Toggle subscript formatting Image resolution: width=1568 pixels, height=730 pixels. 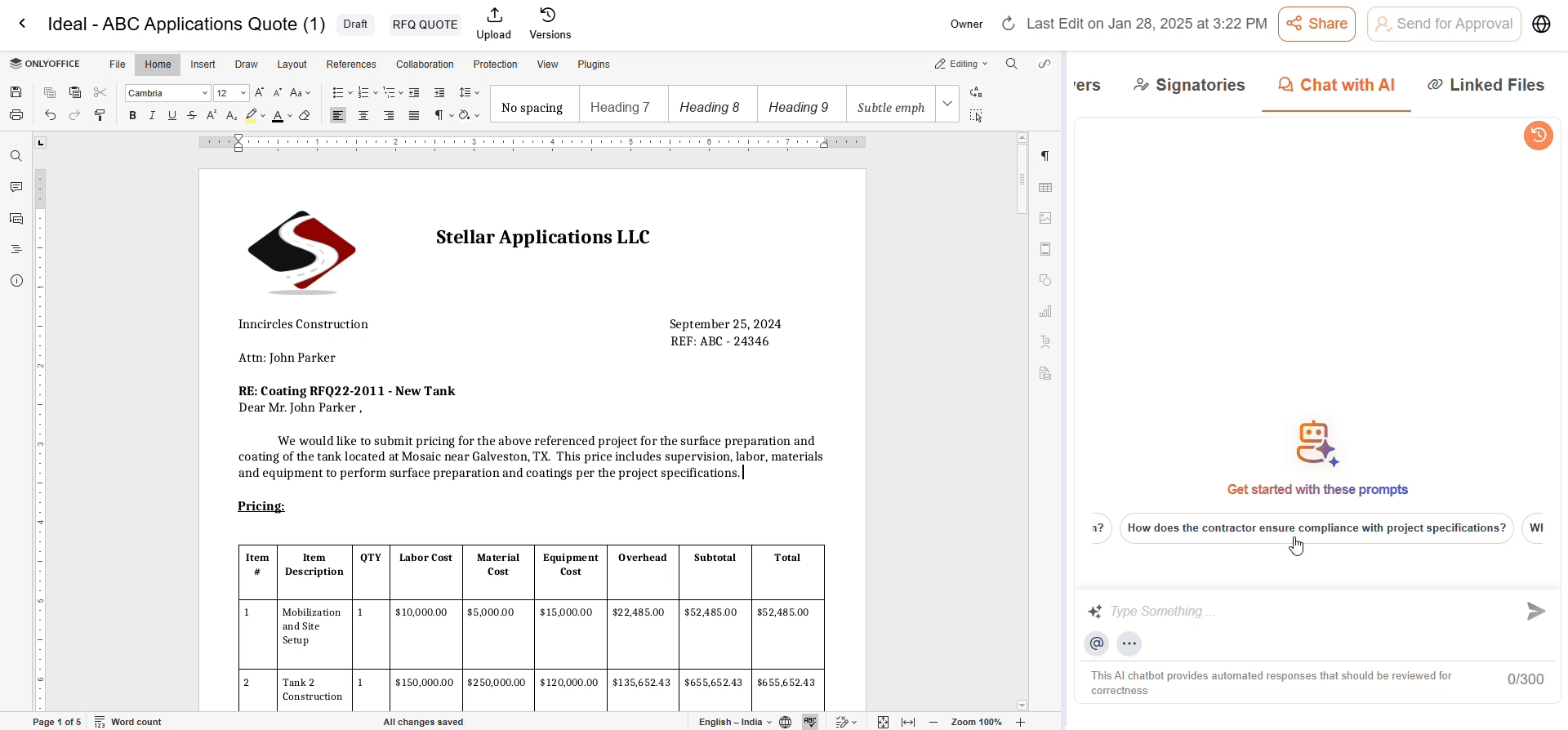tap(232, 116)
